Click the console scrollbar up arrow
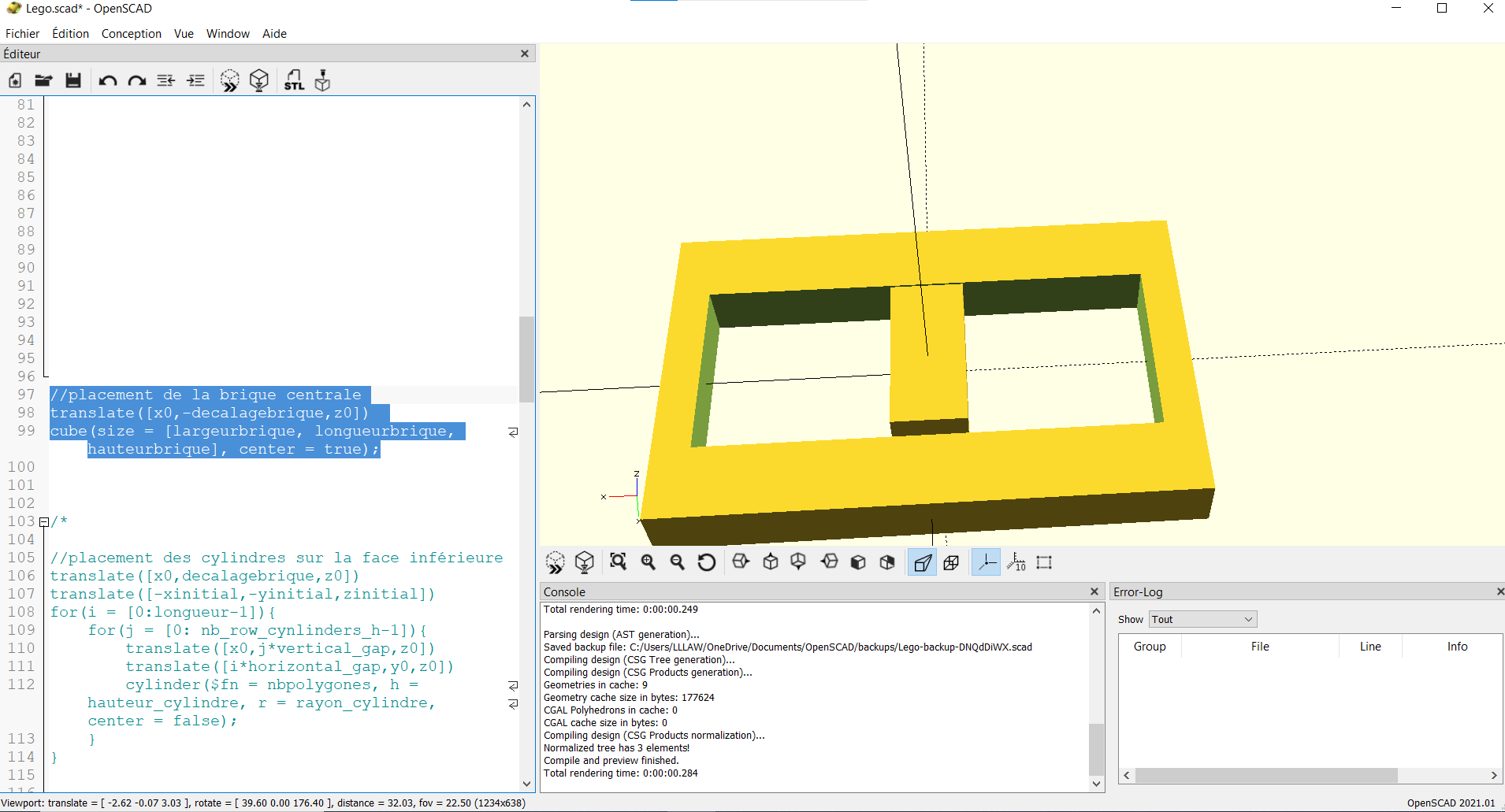Image resolution: width=1505 pixels, height=812 pixels. click(x=1096, y=610)
